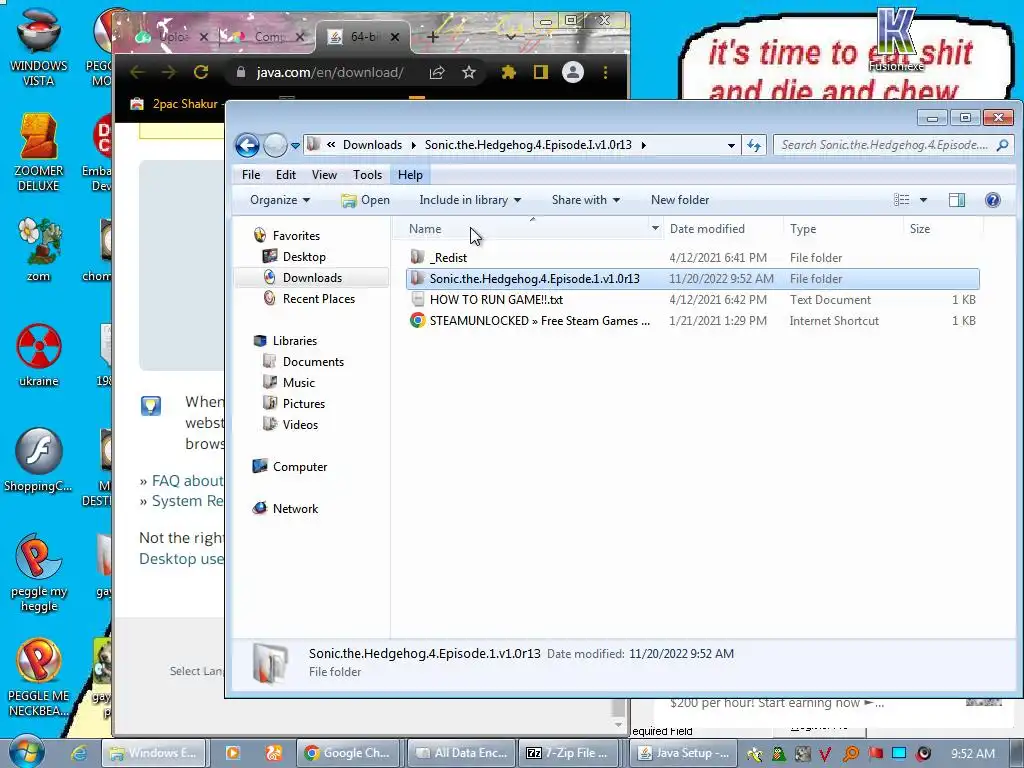Open WINDOWS VISTA desktop icon
Screen dimensions: 1024x768
(39, 48)
